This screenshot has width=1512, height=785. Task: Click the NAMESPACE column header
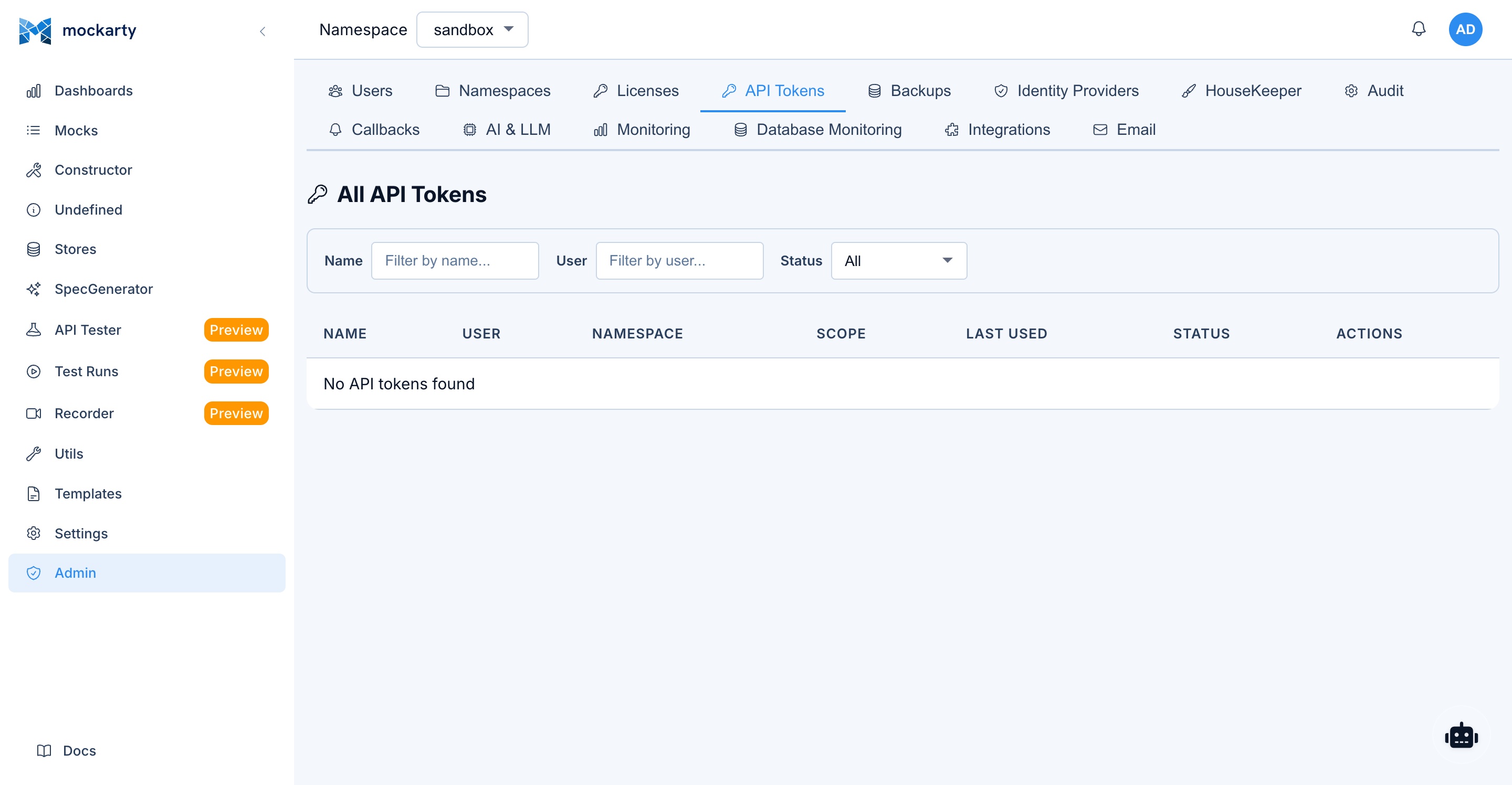coord(637,334)
